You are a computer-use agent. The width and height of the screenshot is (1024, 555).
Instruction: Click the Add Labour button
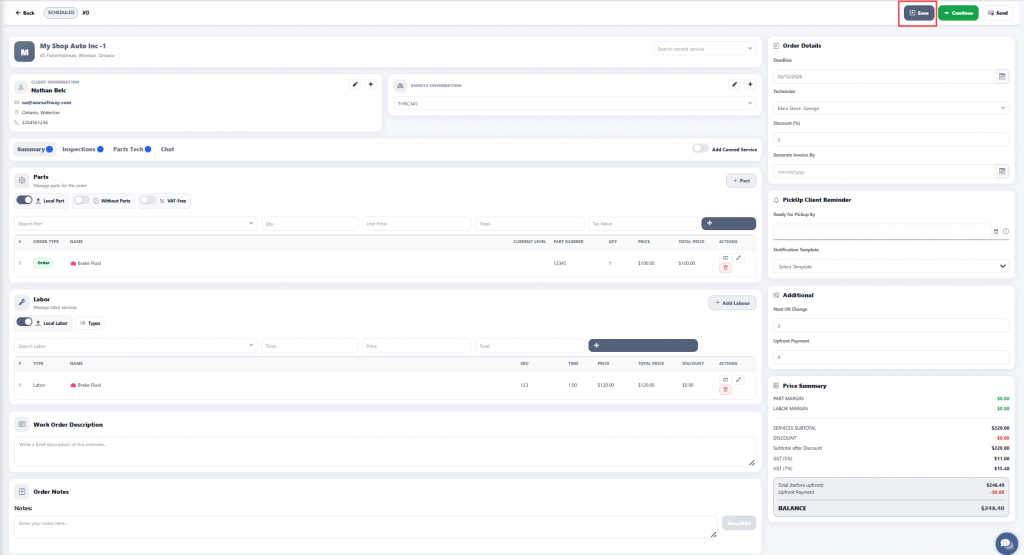(x=732, y=302)
